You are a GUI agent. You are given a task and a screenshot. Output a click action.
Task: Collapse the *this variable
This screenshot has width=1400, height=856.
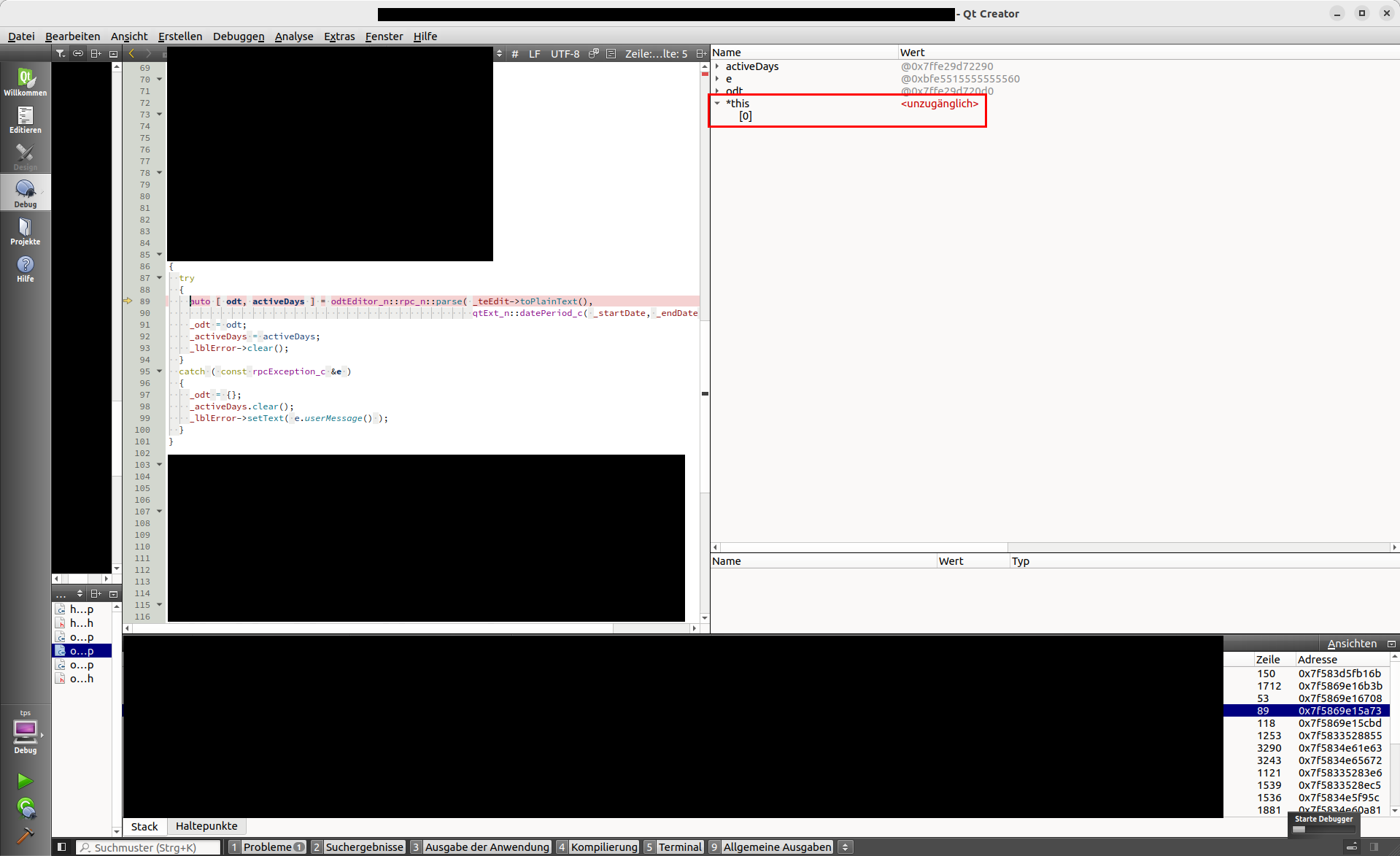tap(718, 104)
